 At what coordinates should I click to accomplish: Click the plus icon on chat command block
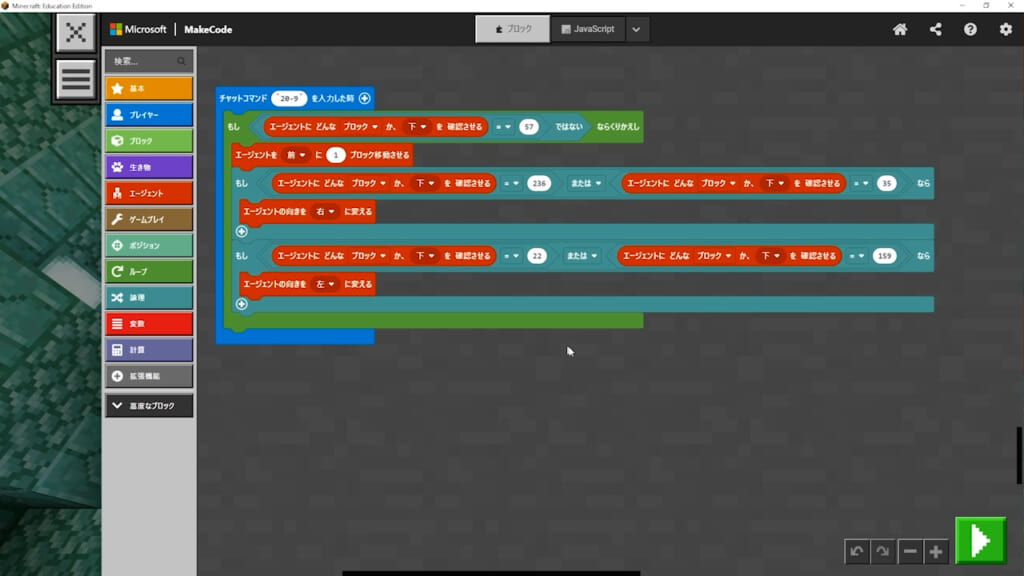[364, 98]
